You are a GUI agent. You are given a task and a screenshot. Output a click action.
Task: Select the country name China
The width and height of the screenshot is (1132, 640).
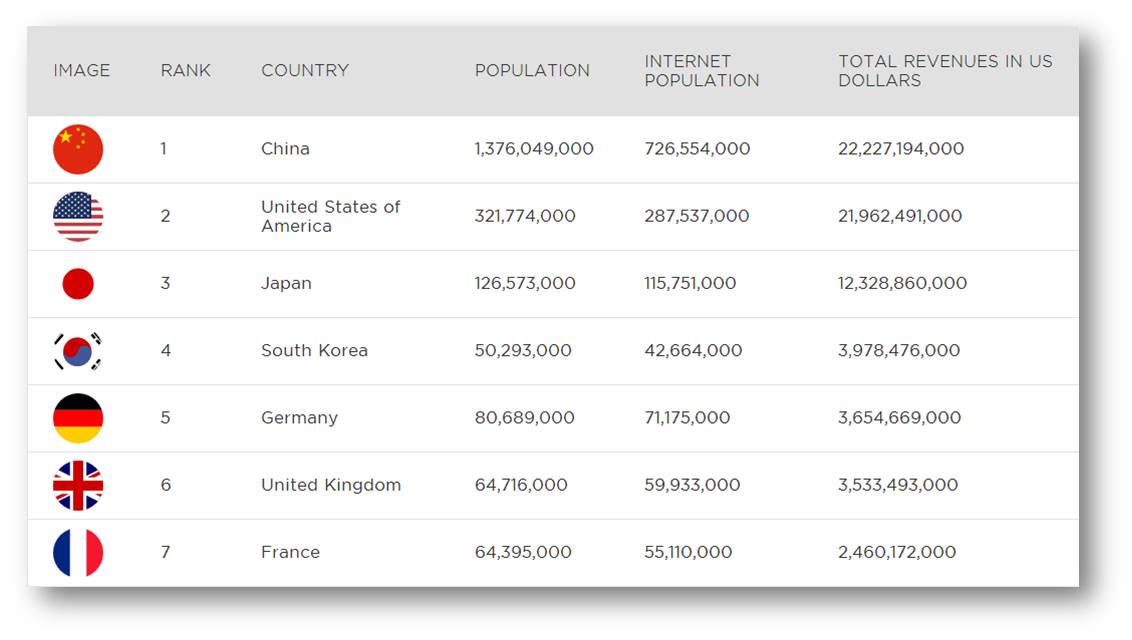(x=285, y=149)
